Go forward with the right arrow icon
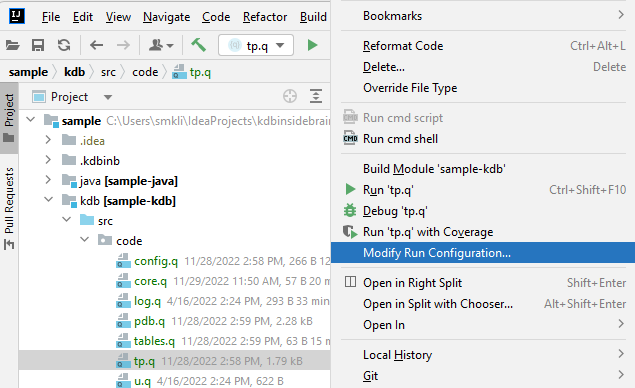The image size is (635, 388). 123,45
